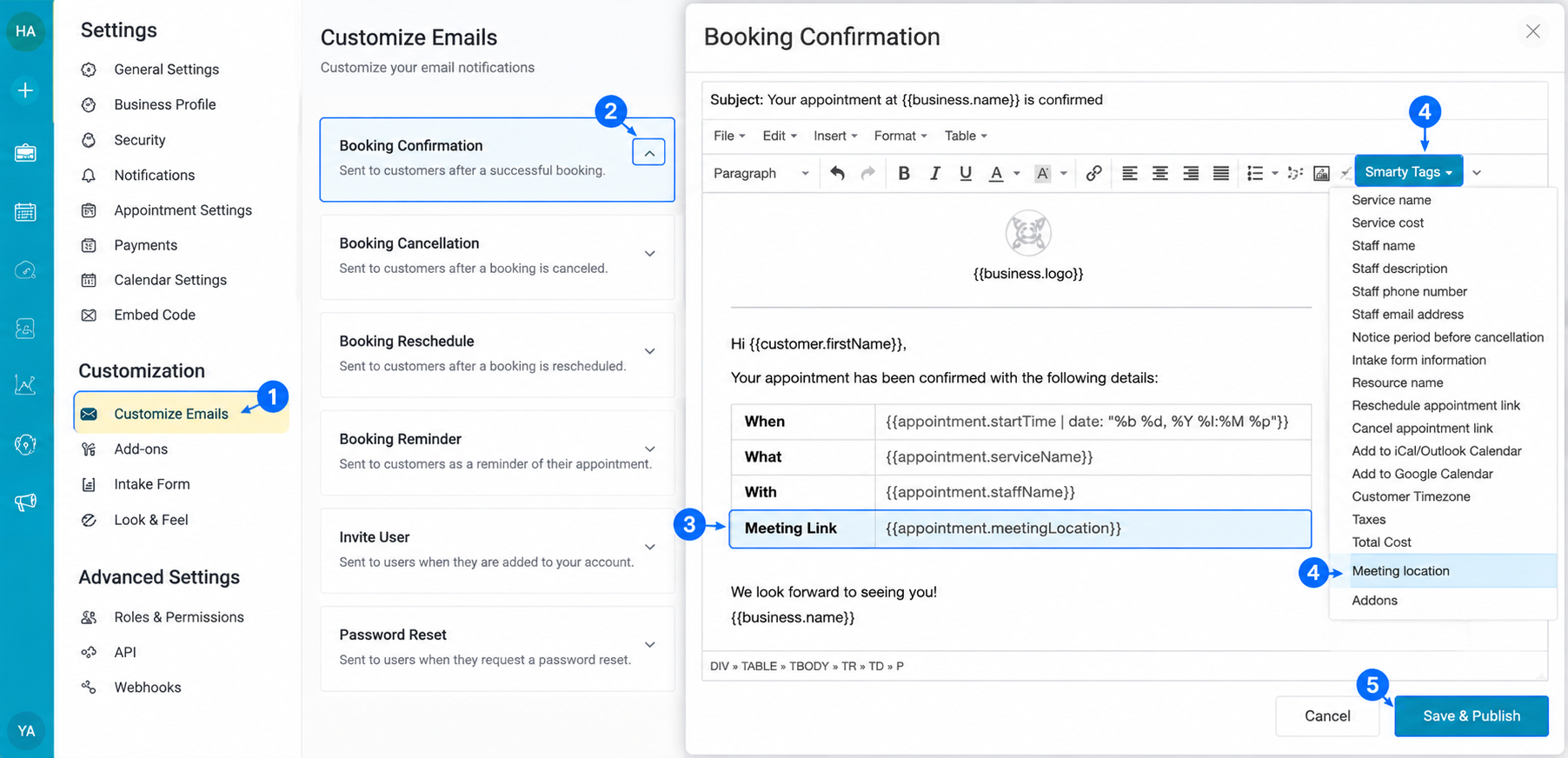Click the undo arrow in editor toolbar

(837, 173)
